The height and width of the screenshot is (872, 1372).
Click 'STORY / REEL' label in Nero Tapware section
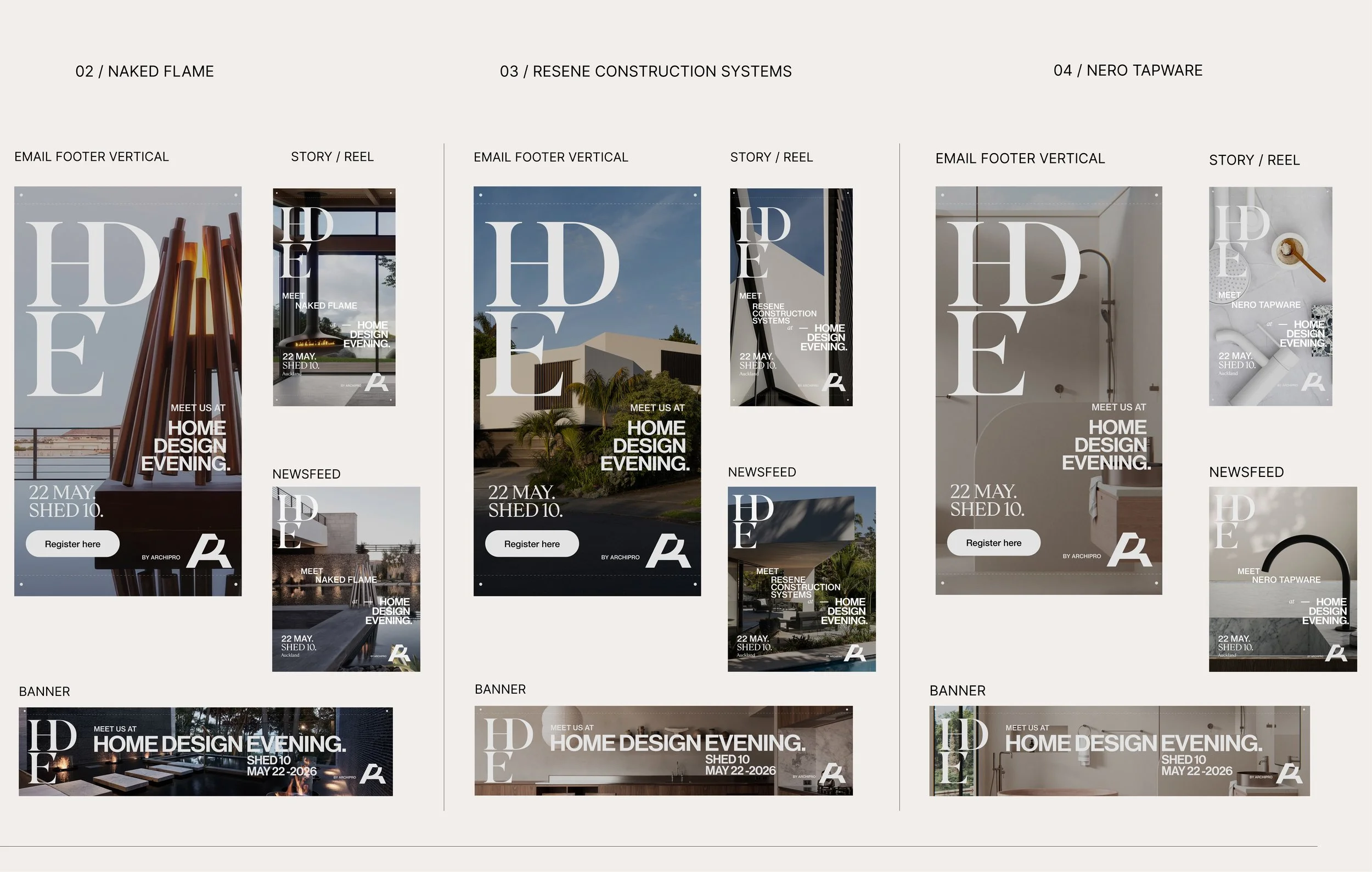1255,160
